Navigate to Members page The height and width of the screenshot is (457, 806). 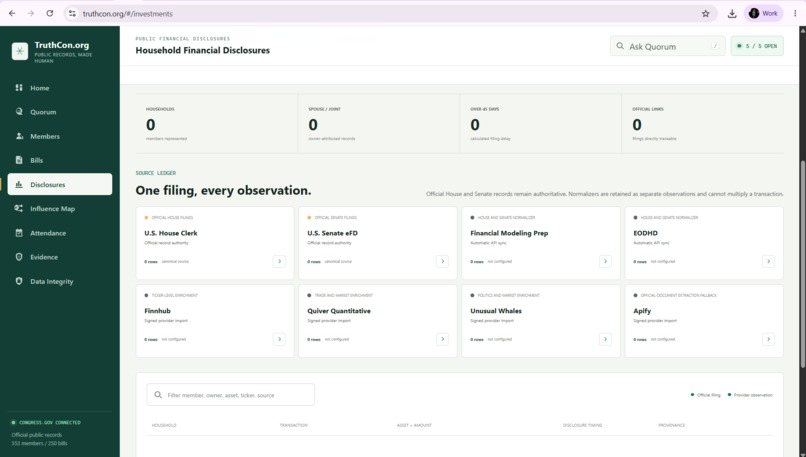click(x=60, y=136)
